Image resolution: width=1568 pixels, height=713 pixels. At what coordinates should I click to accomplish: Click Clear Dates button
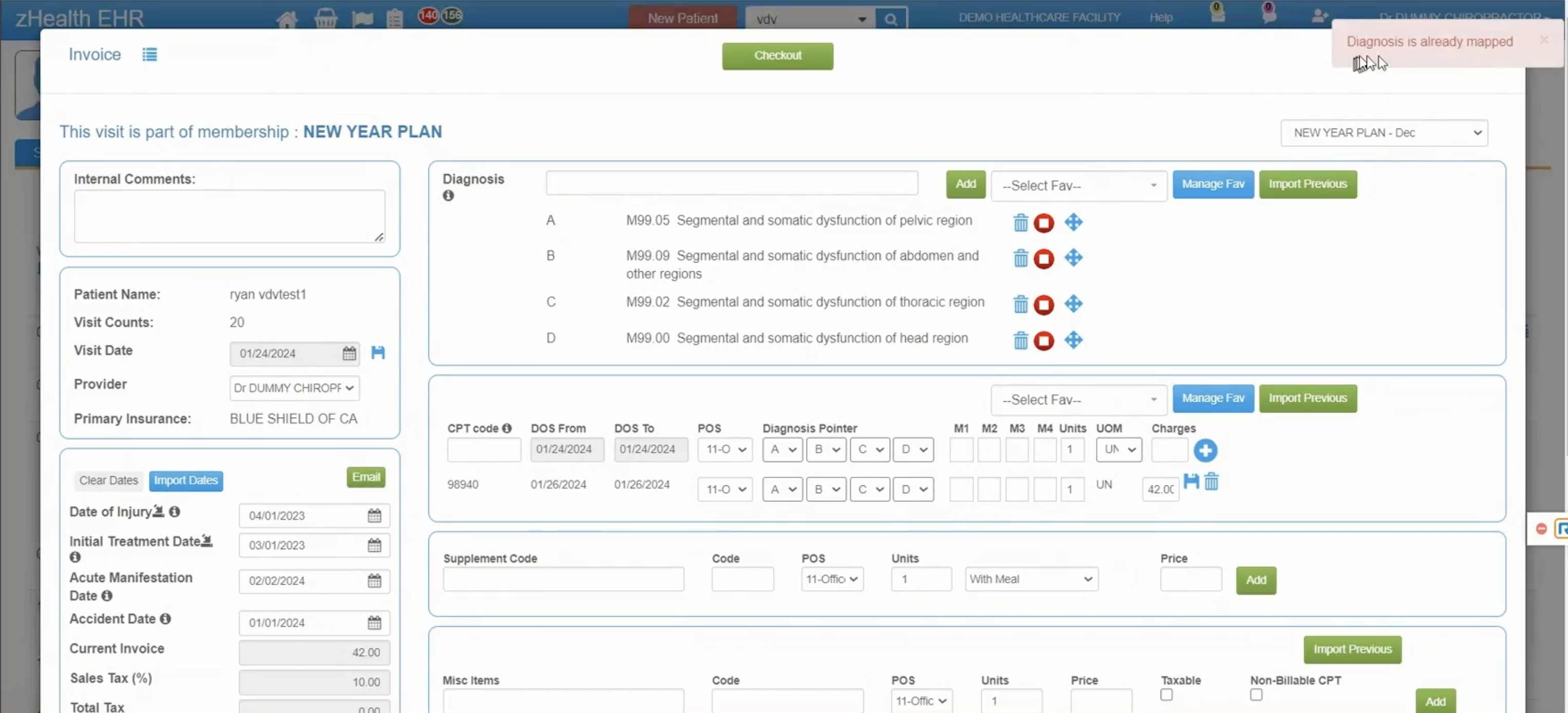pyautogui.click(x=108, y=481)
